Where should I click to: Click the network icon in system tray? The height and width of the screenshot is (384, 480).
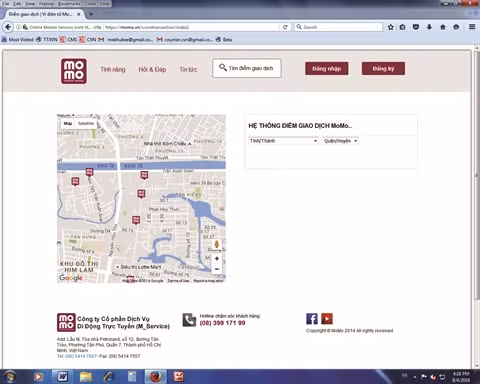(442, 377)
